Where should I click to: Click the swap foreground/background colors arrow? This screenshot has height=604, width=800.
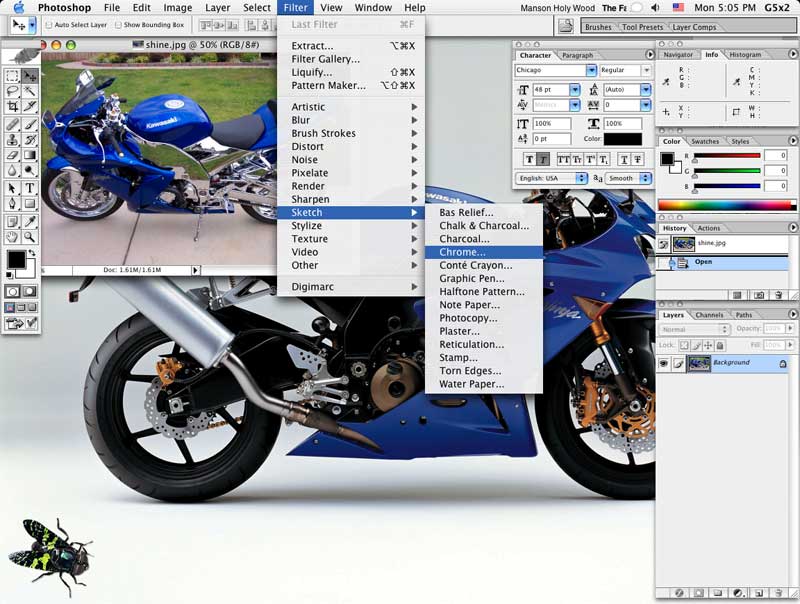[x=33, y=253]
